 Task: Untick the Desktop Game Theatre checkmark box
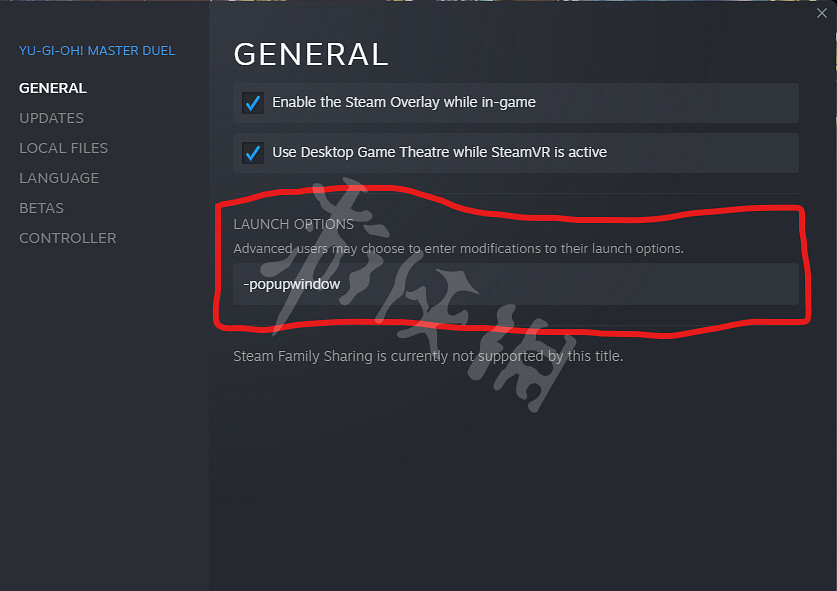point(253,153)
